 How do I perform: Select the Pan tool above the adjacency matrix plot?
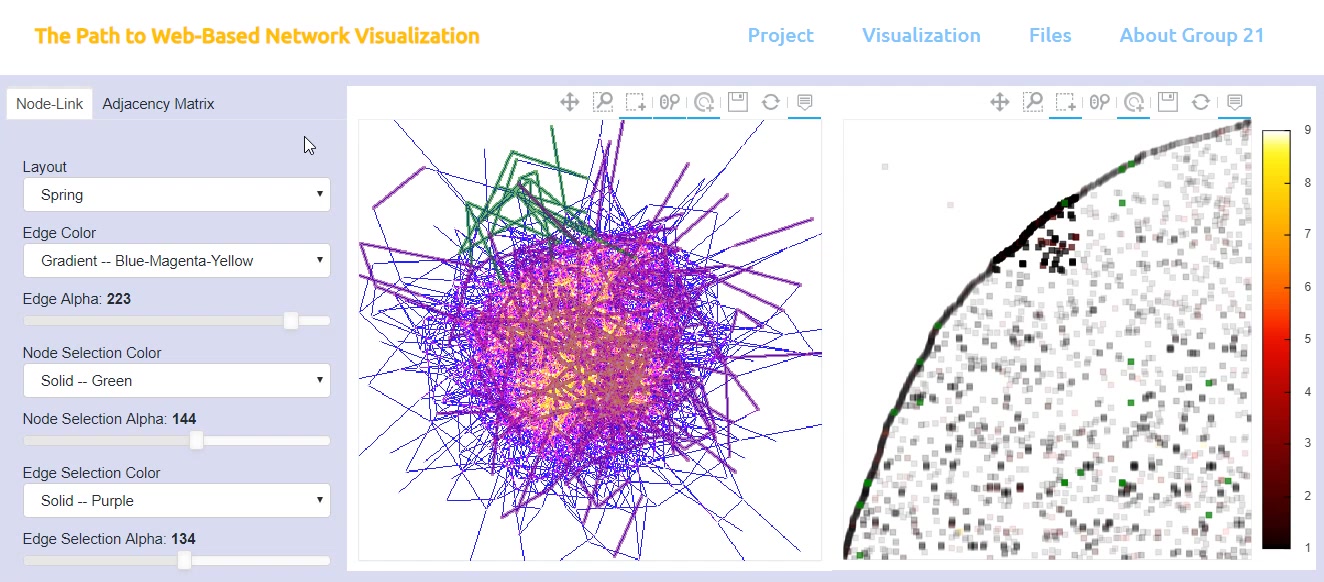tap(998, 101)
